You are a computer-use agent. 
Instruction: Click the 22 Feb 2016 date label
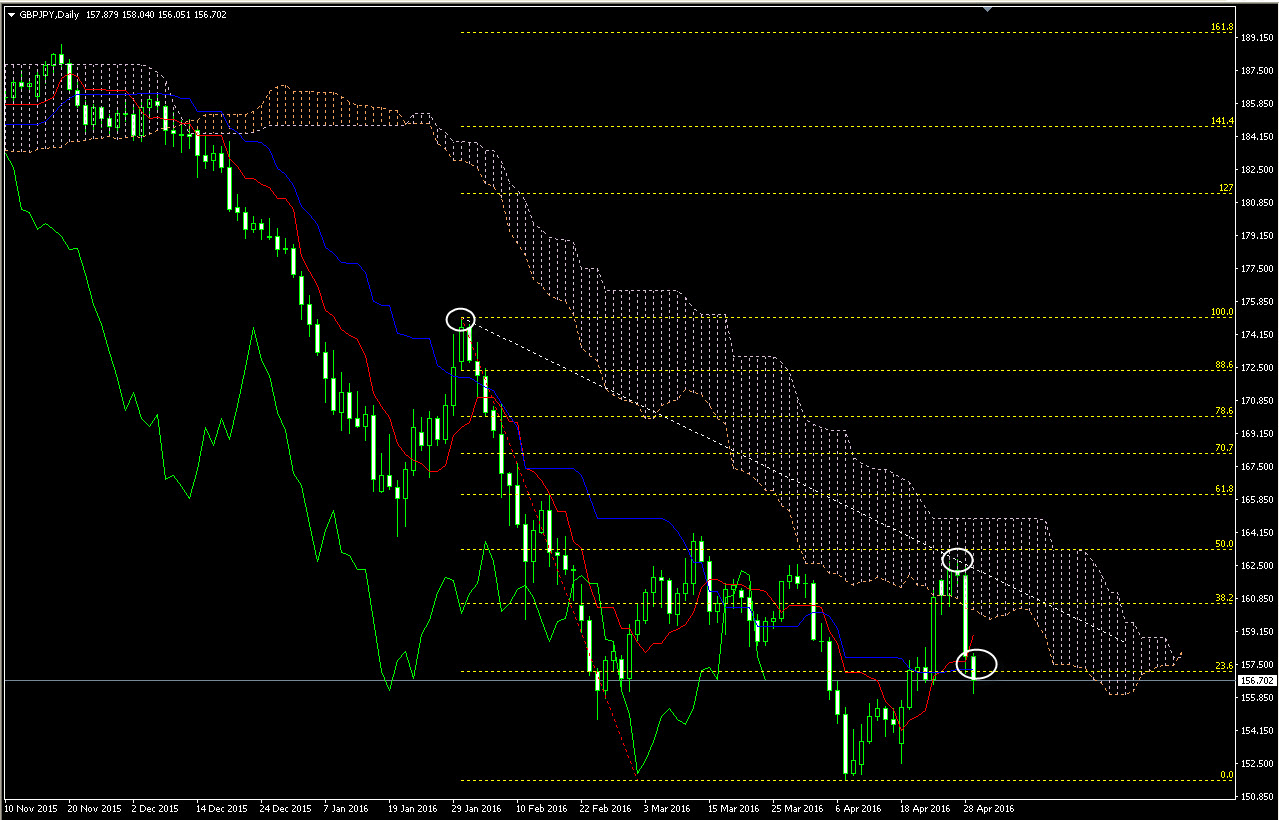click(x=605, y=808)
